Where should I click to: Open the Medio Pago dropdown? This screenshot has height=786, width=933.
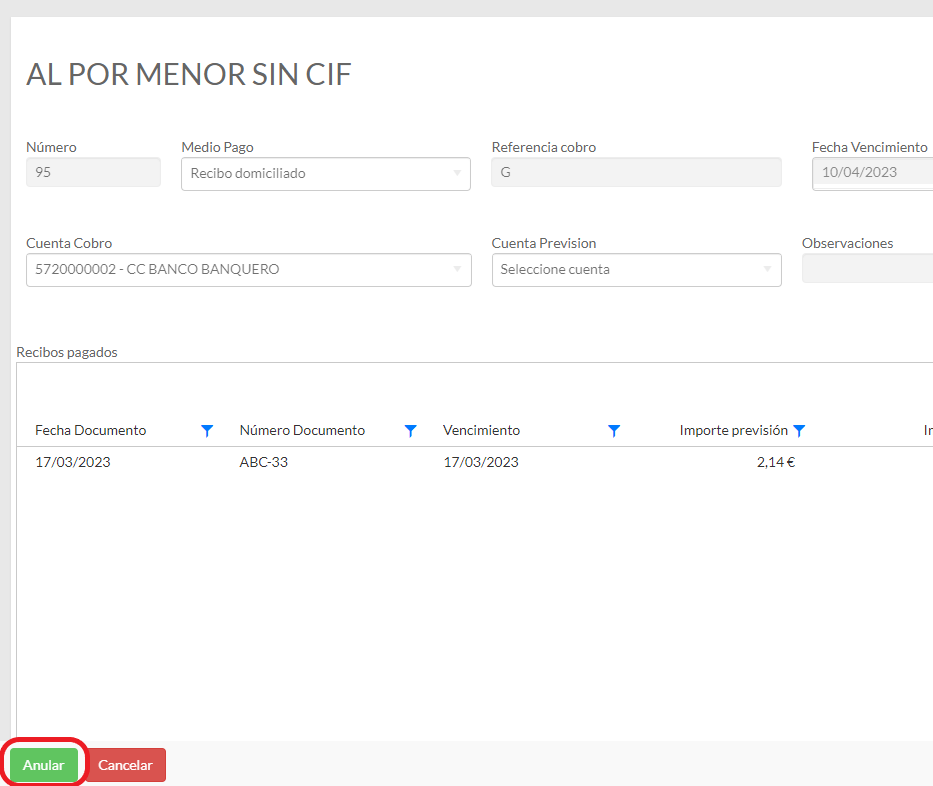click(325, 174)
